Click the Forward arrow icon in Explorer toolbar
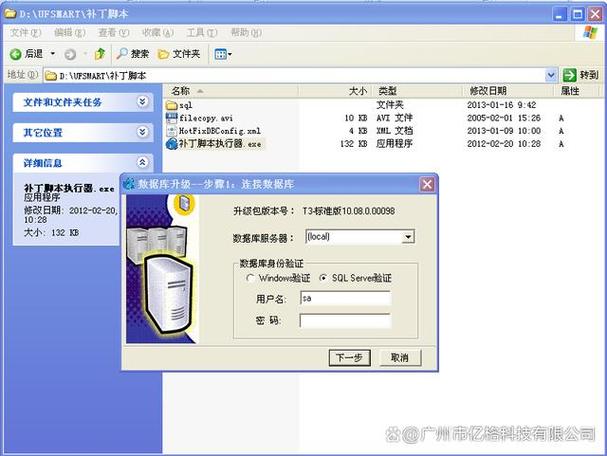Image resolution: width=607 pixels, height=456 pixels. [70, 55]
